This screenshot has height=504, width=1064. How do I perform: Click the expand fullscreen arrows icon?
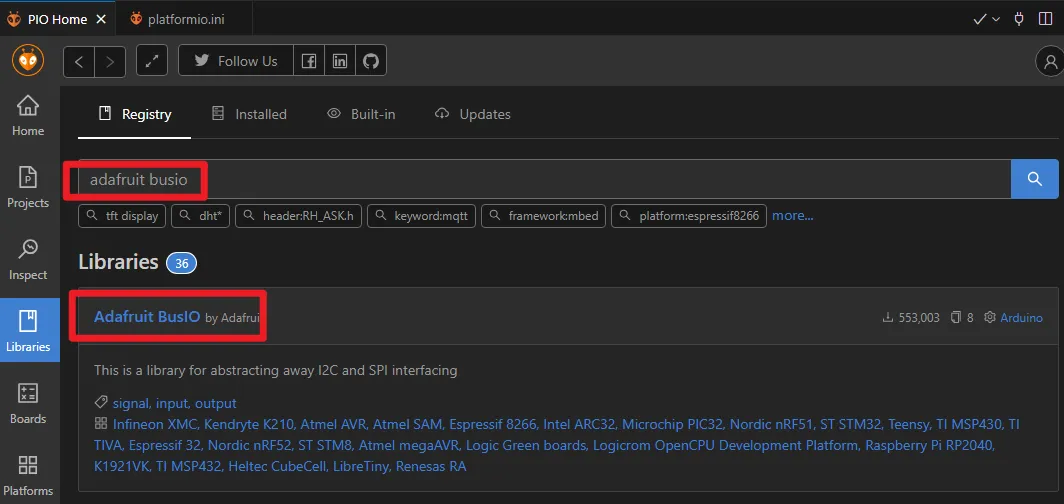(x=152, y=62)
